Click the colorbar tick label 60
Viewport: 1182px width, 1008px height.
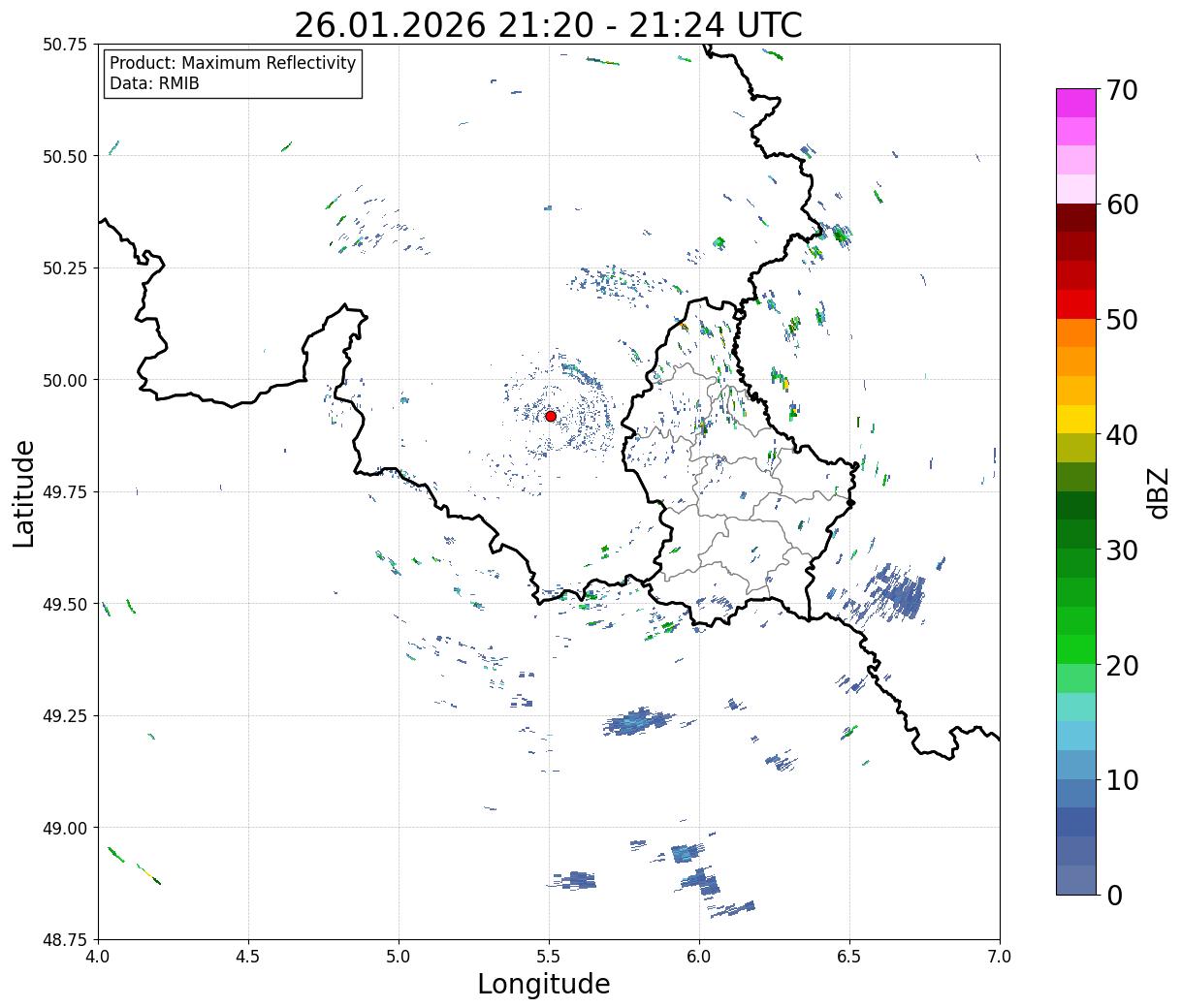click(x=1122, y=205)
